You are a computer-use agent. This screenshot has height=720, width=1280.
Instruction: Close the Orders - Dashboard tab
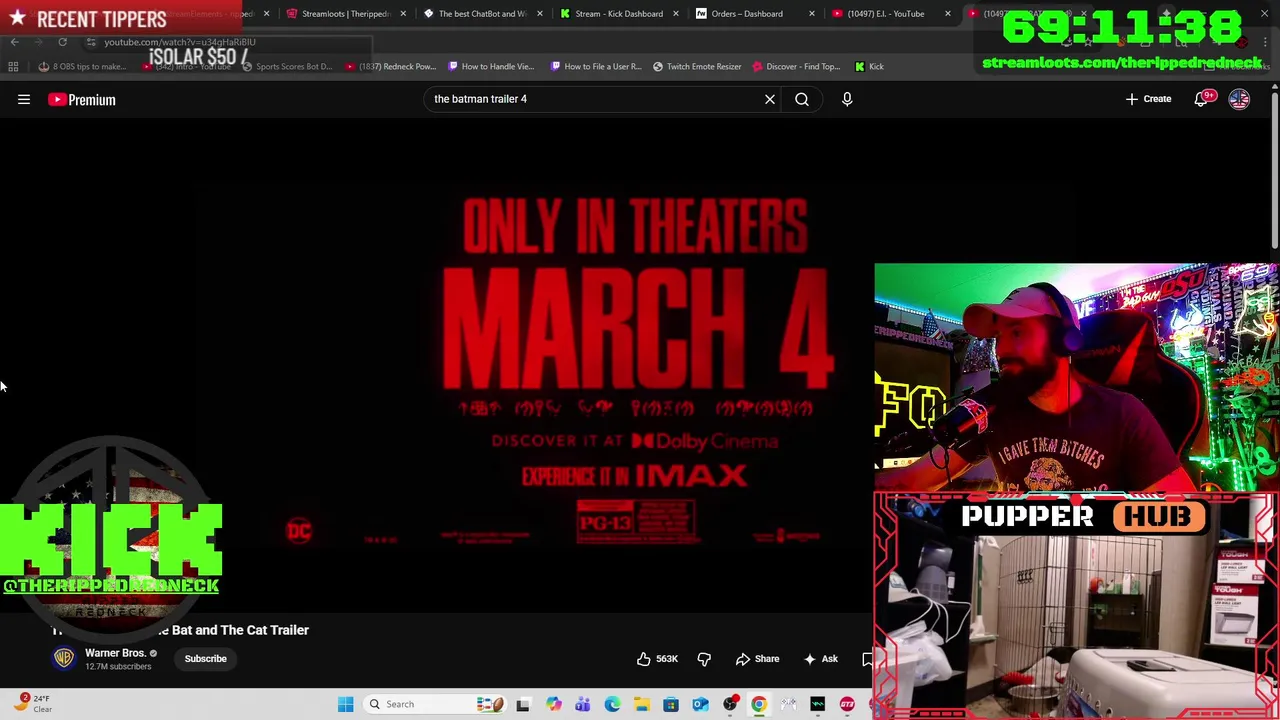pos(812,14)
